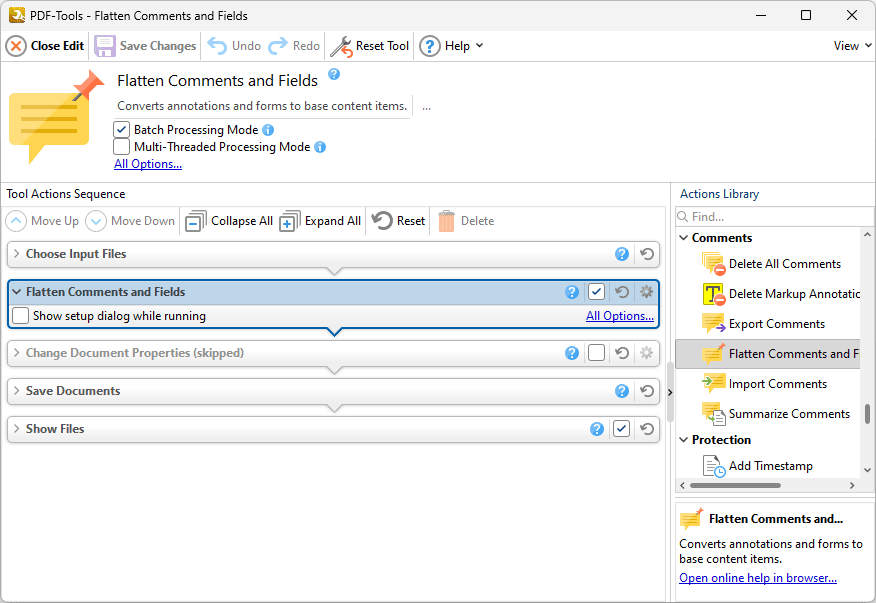Click the Move Down button
The height and width of the screenshot is (603, 876).
coord(130,221)
